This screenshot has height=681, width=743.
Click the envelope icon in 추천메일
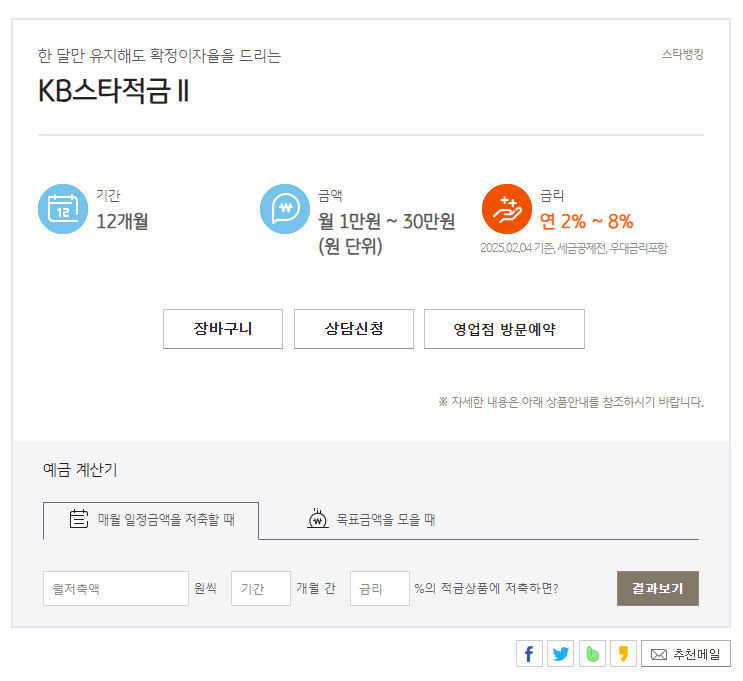tap(659, 655)
